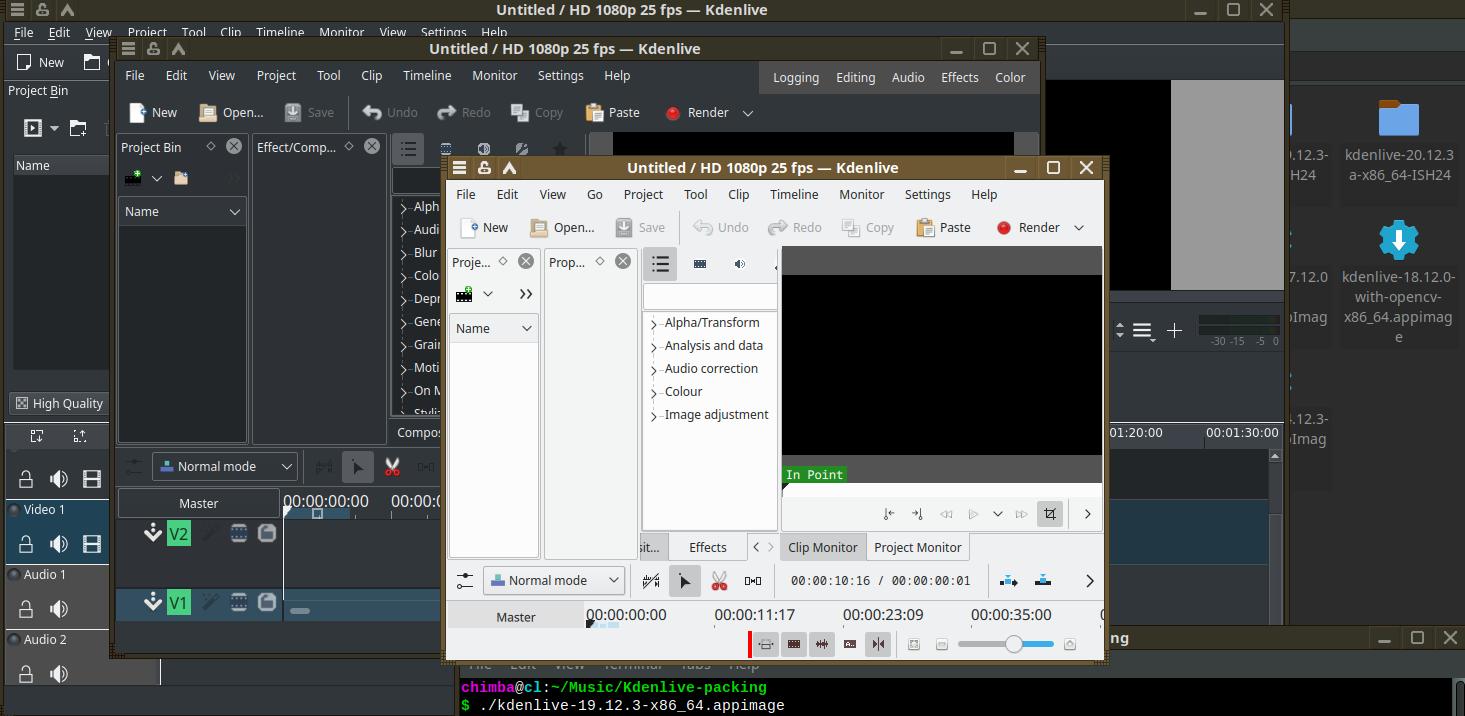Open the Timeline menu in front window
The width and height of the screenshot is (1465, 716).
click(x=793, y=195)
